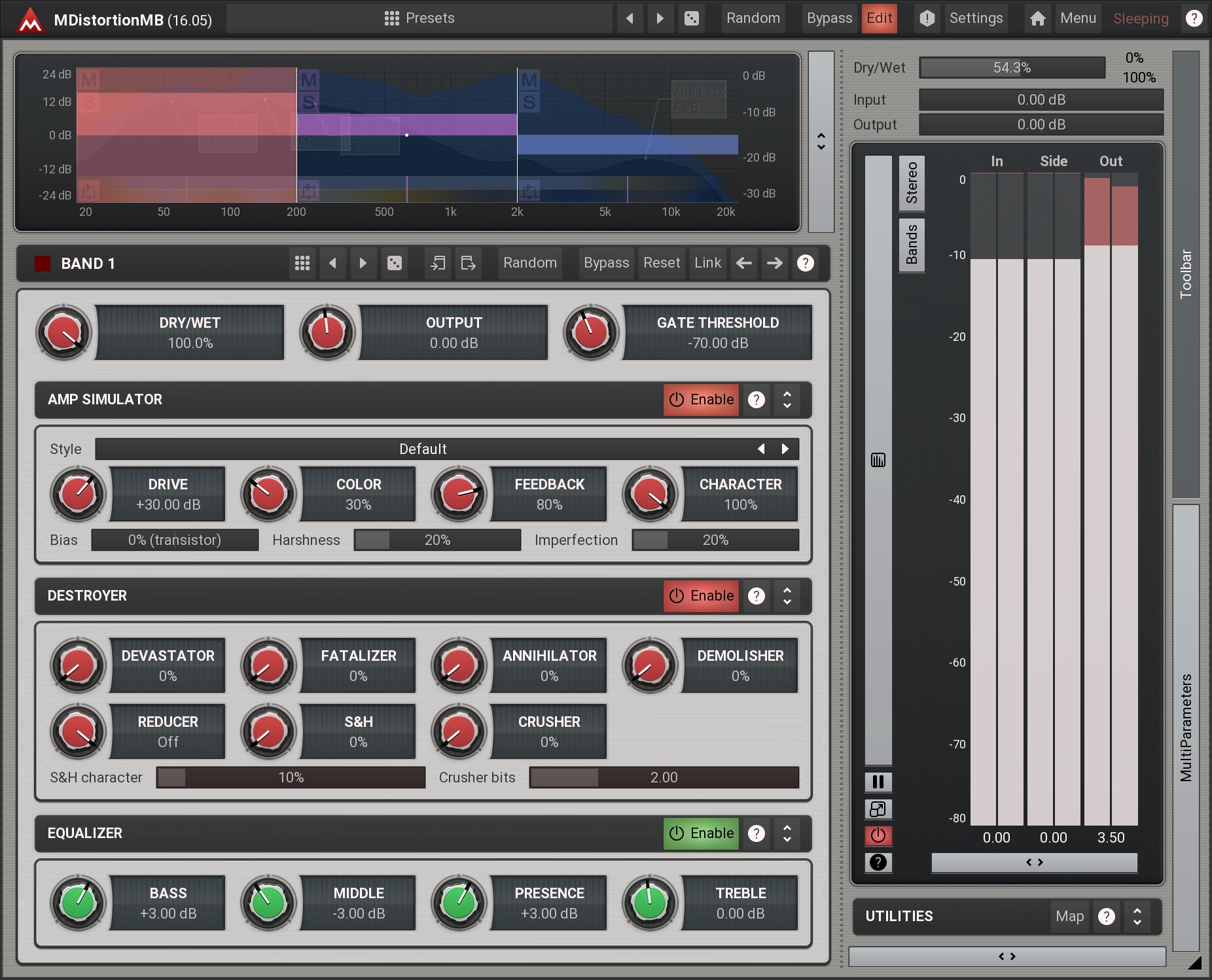
Task: Click the meter width arrows bar below the values
Action: (x=1034, y=863)
